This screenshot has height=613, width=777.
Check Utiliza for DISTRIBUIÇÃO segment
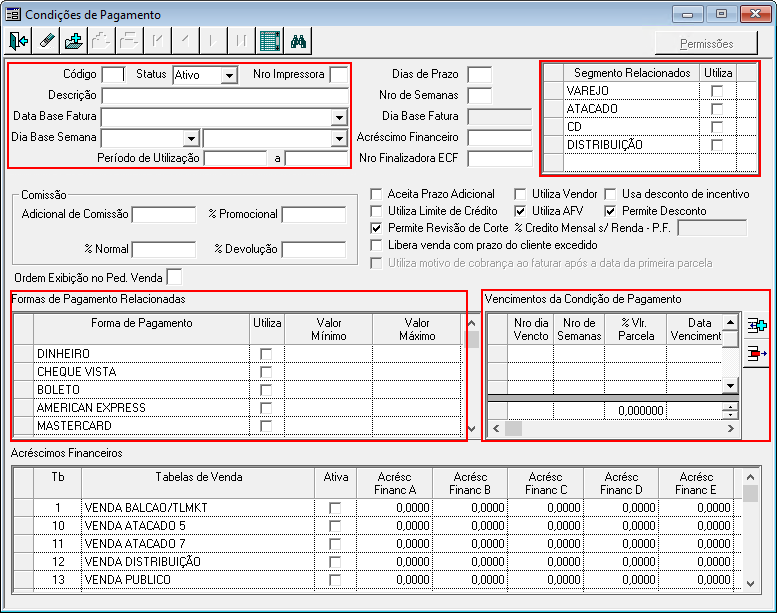tap(717, 145)
